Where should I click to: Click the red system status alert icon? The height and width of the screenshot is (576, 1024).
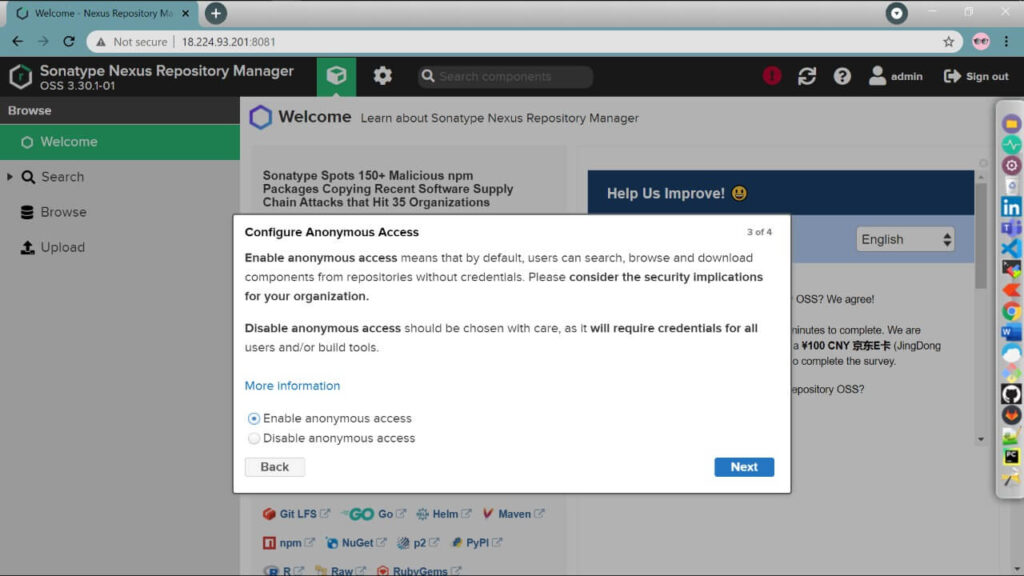[772, 76]
